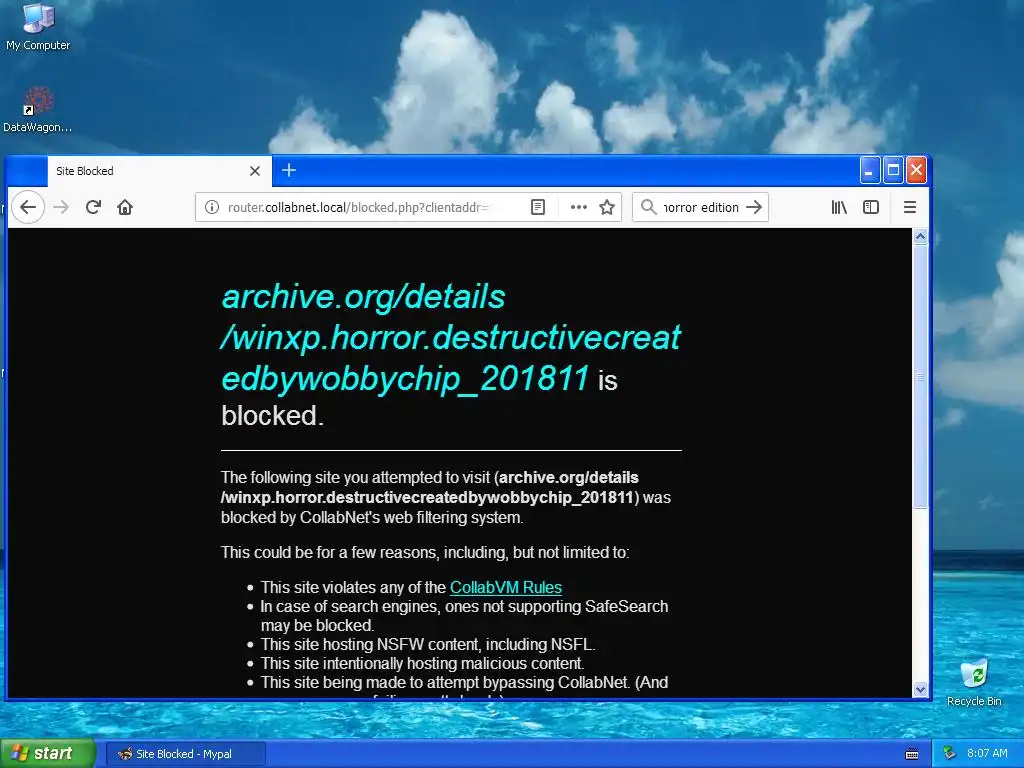Click the blocked URL heading in cyan

coord(451,338)
